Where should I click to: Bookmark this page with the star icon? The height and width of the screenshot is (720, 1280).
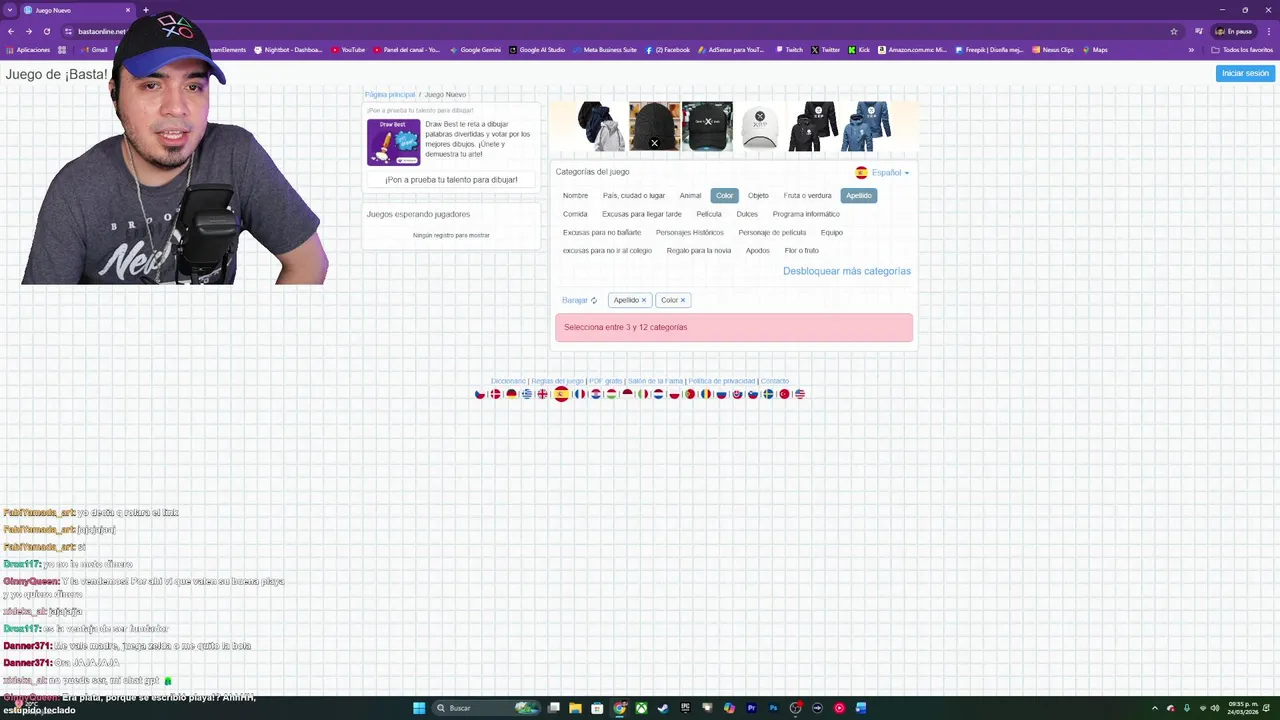pos(1174,31)
